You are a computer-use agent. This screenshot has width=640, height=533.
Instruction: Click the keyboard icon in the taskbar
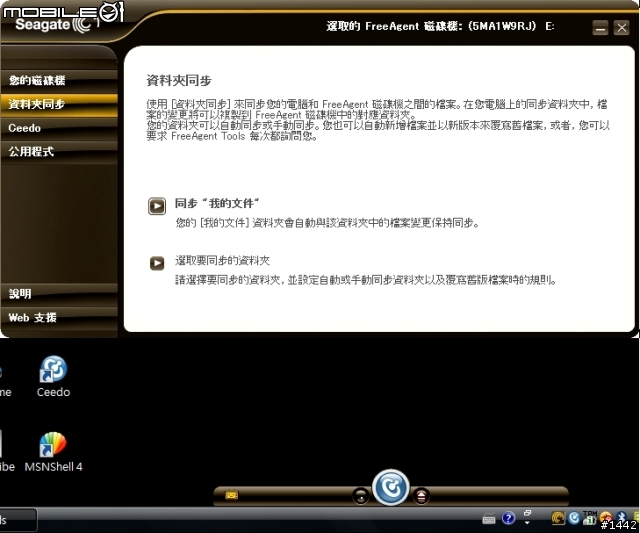[x=489, y=519]
